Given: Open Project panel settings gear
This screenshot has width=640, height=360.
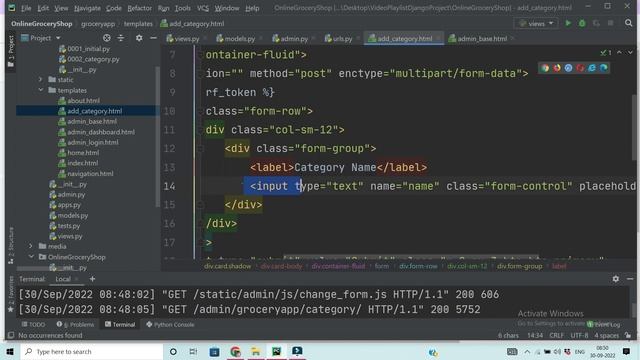Looking at the screenshot, I should [139, 38].
